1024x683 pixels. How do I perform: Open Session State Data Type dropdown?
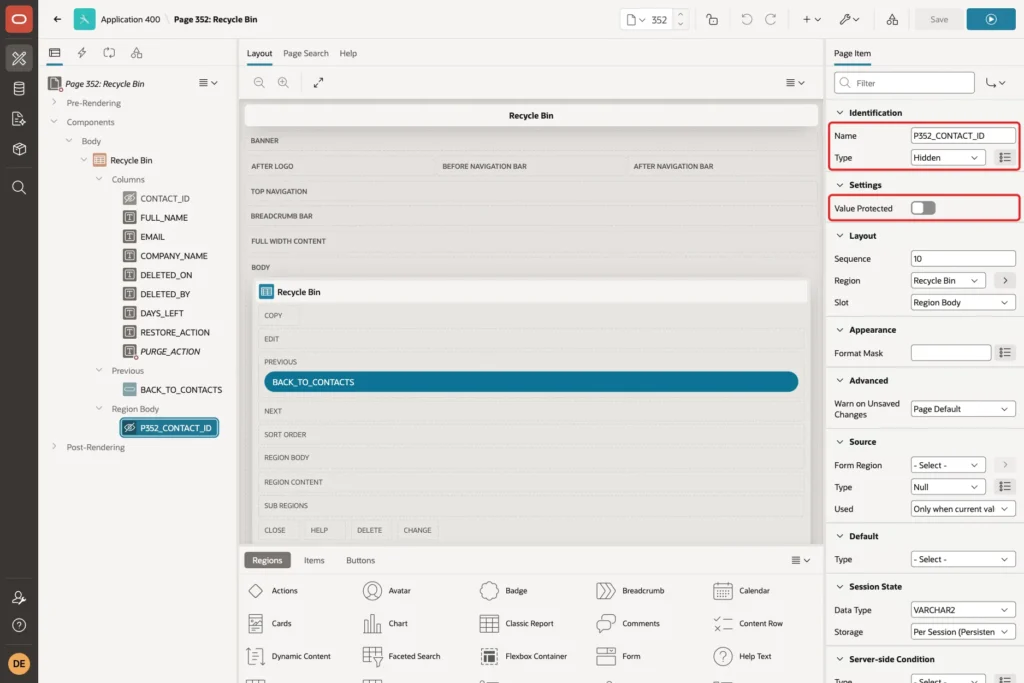963,610
